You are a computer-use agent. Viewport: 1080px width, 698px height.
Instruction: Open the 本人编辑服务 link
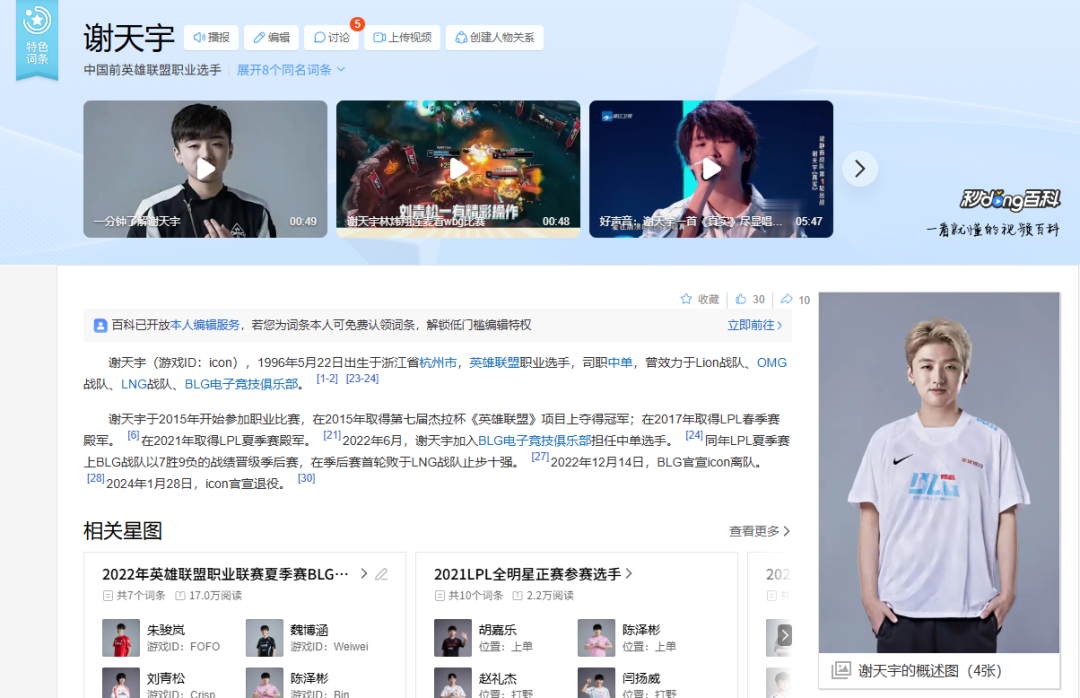tap(205, 325)
